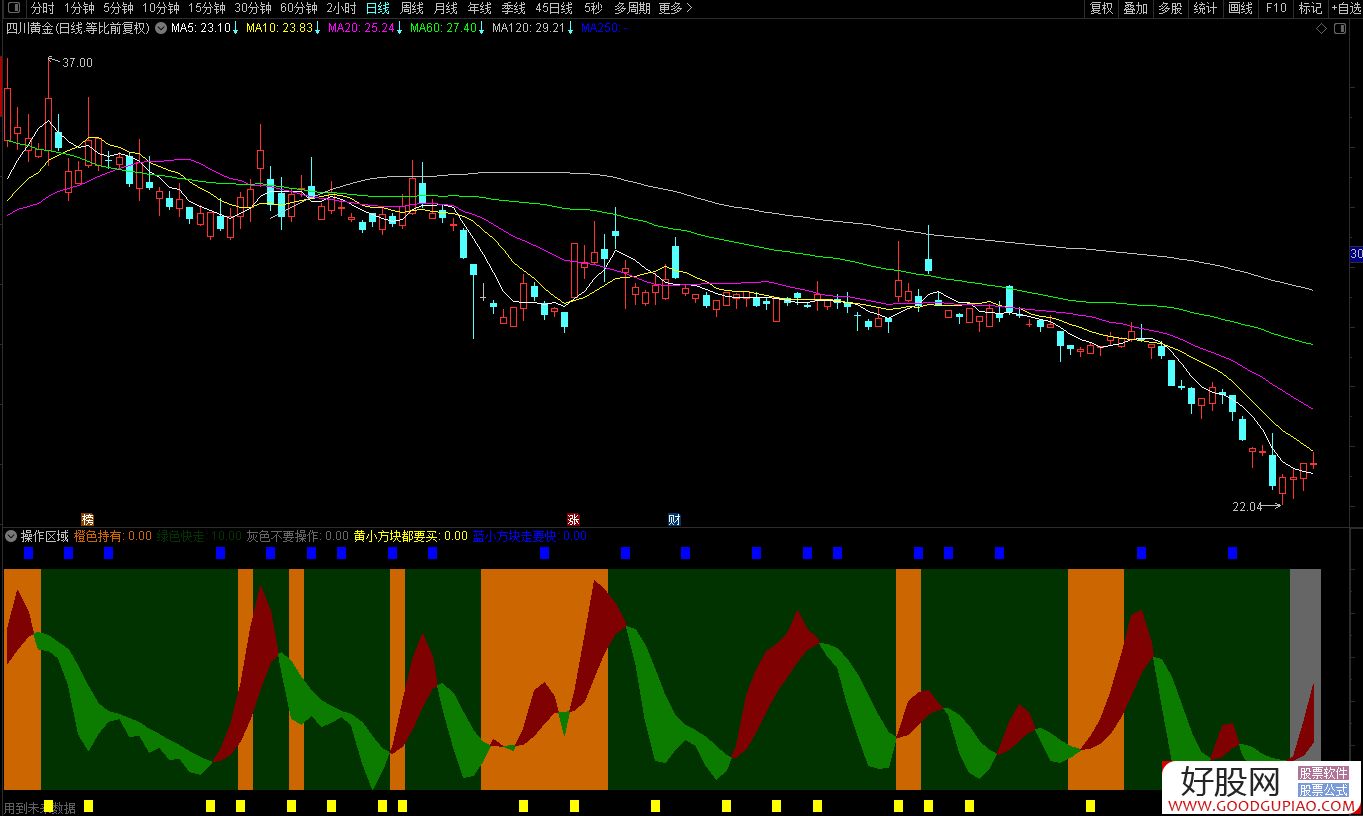Click the MA10: 23.83 indicator label
The image size is (1363, 816).
tap(282, 28)
